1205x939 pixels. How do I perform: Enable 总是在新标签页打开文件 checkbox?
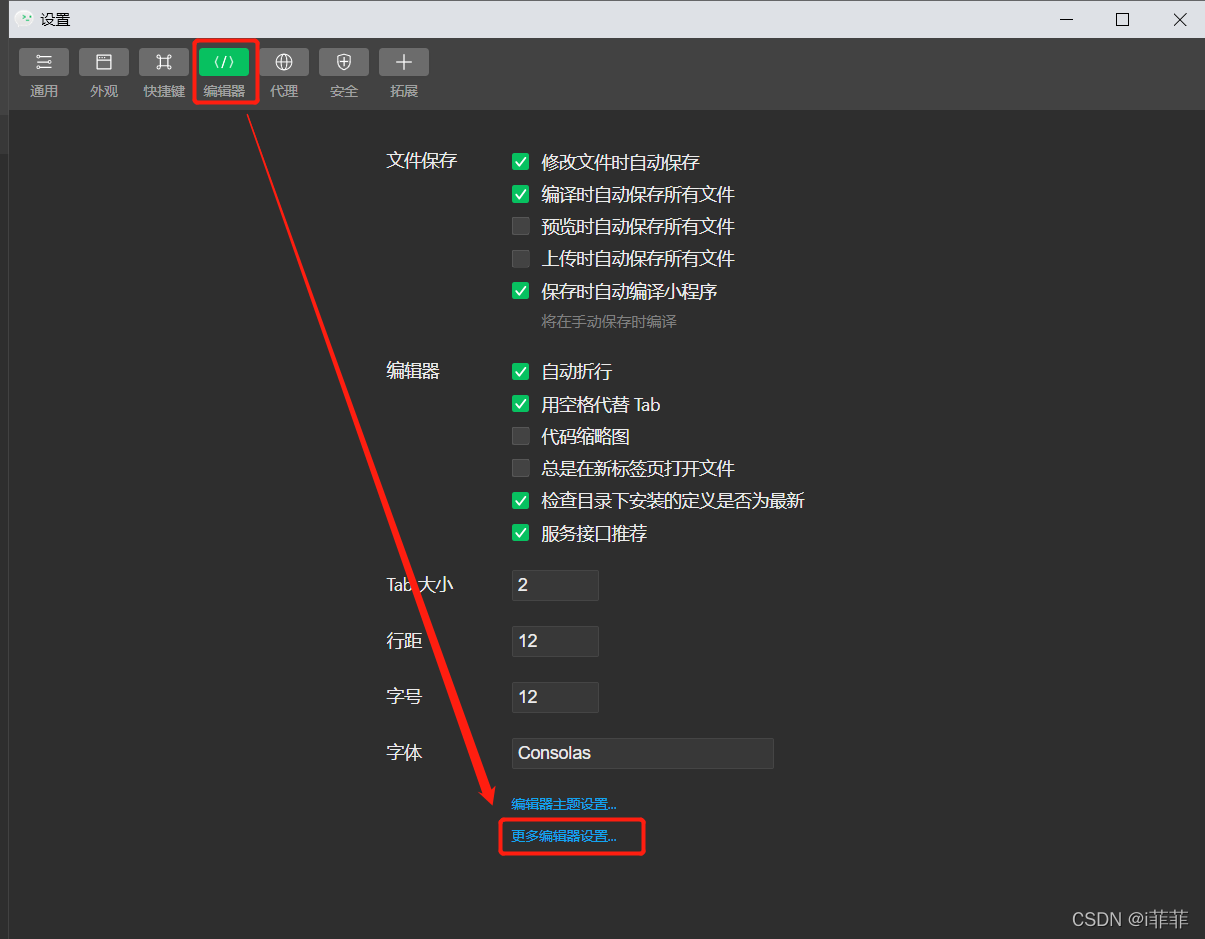[x=520, y=468]
